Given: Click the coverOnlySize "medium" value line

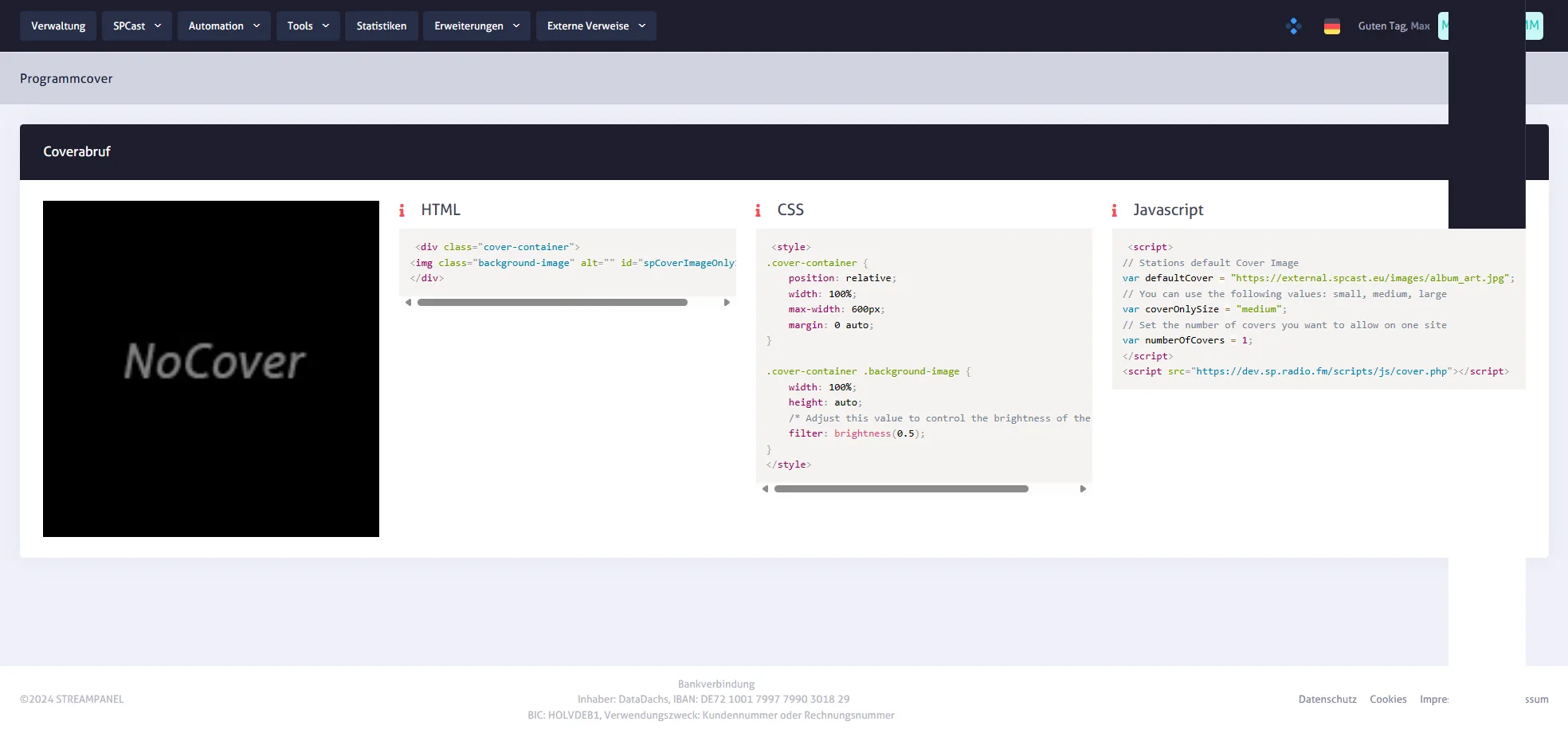Looking at the screenshot, I should pos(1205,309).
